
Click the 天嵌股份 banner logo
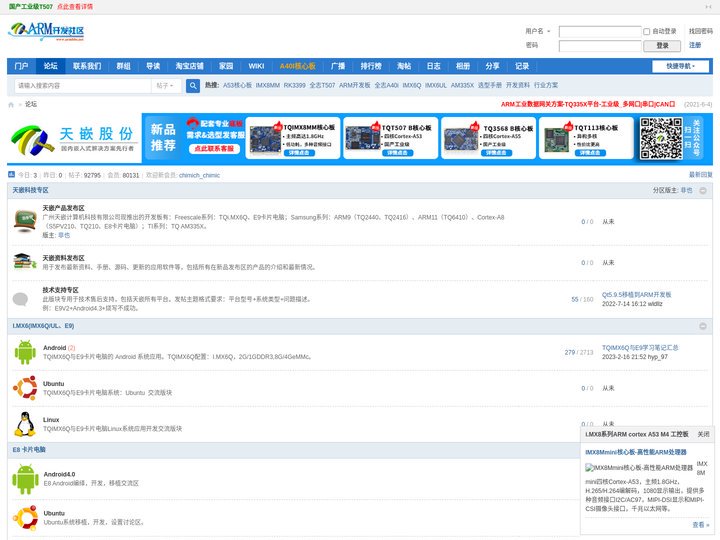click(74, 139)
